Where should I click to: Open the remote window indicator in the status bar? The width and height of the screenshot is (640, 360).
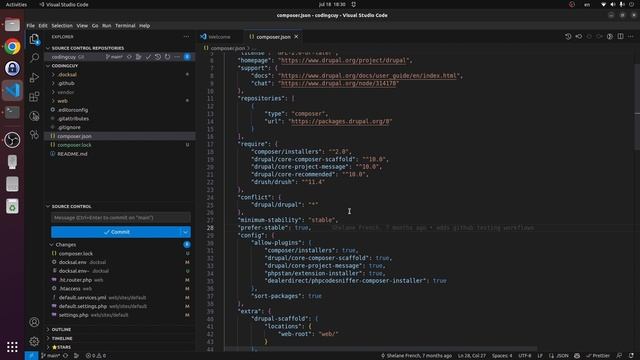31,356
